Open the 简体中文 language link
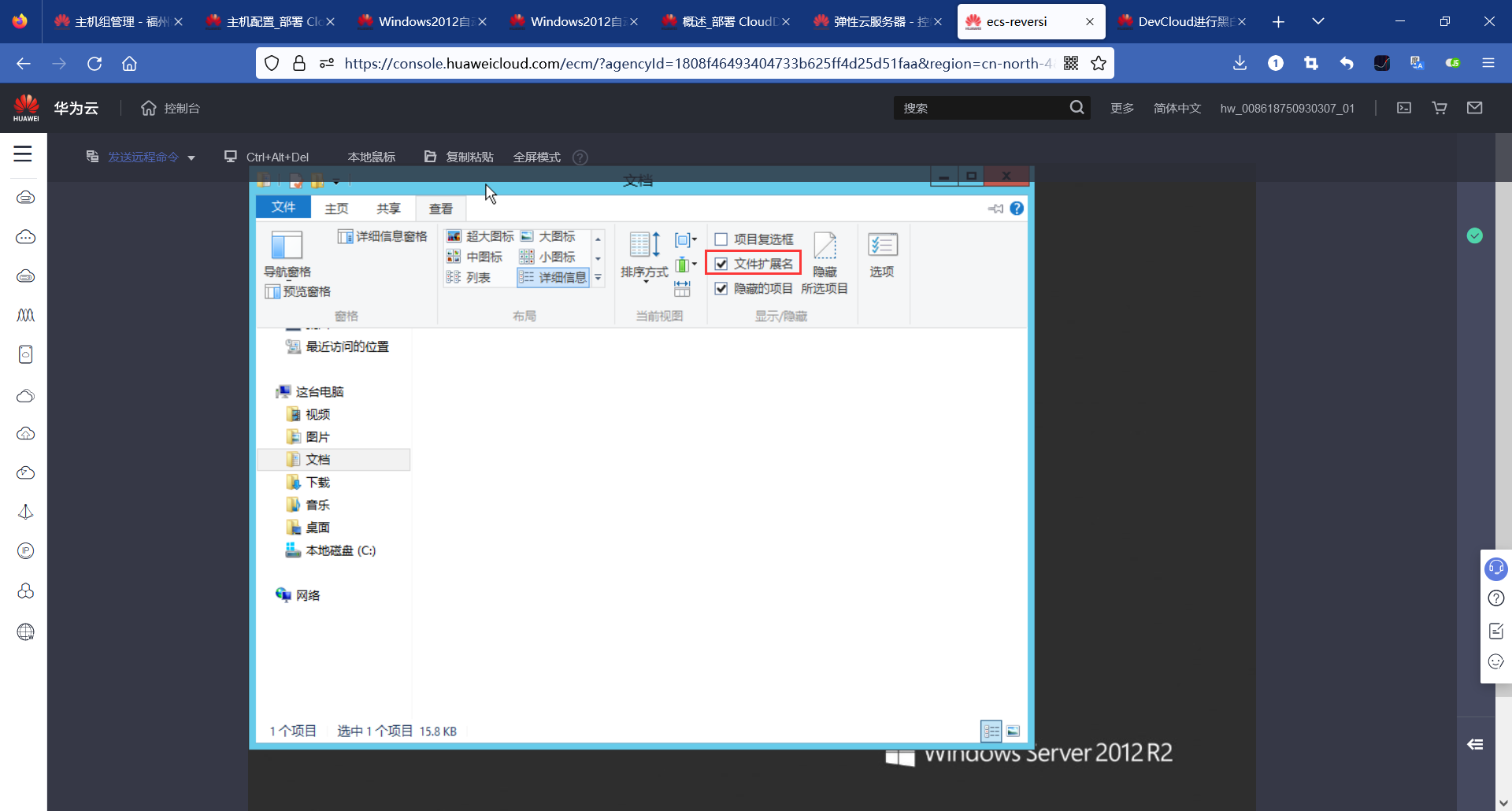Viewport: 1512px width, 811px height. click(x=1177, y=108)
